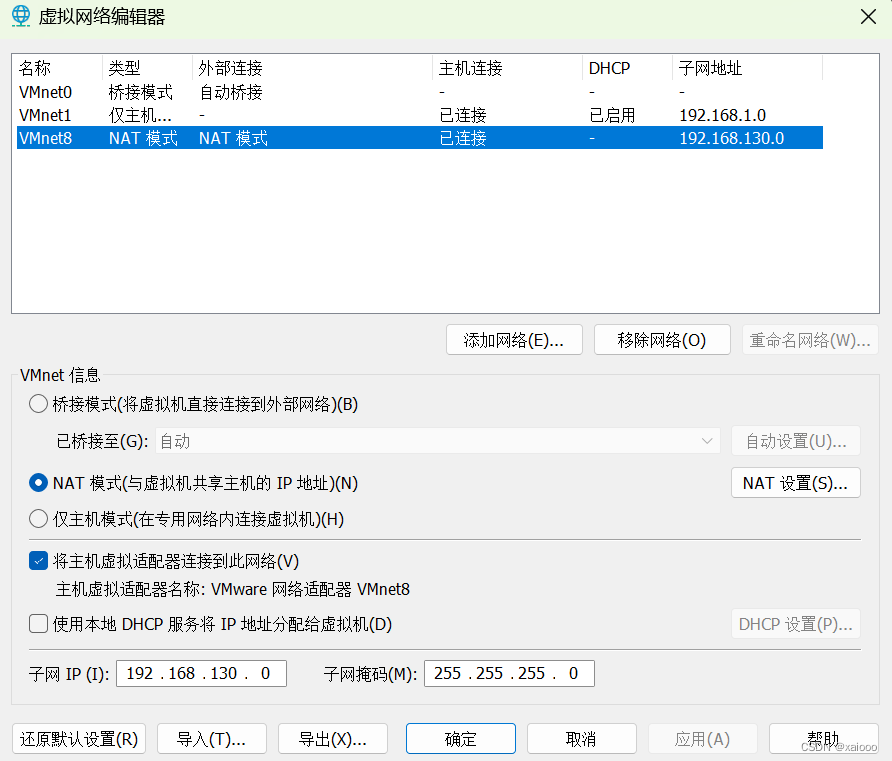This screenshot has height=761, width=892.
Task: Select the NAT 模式 radio button
Action: 38,483
